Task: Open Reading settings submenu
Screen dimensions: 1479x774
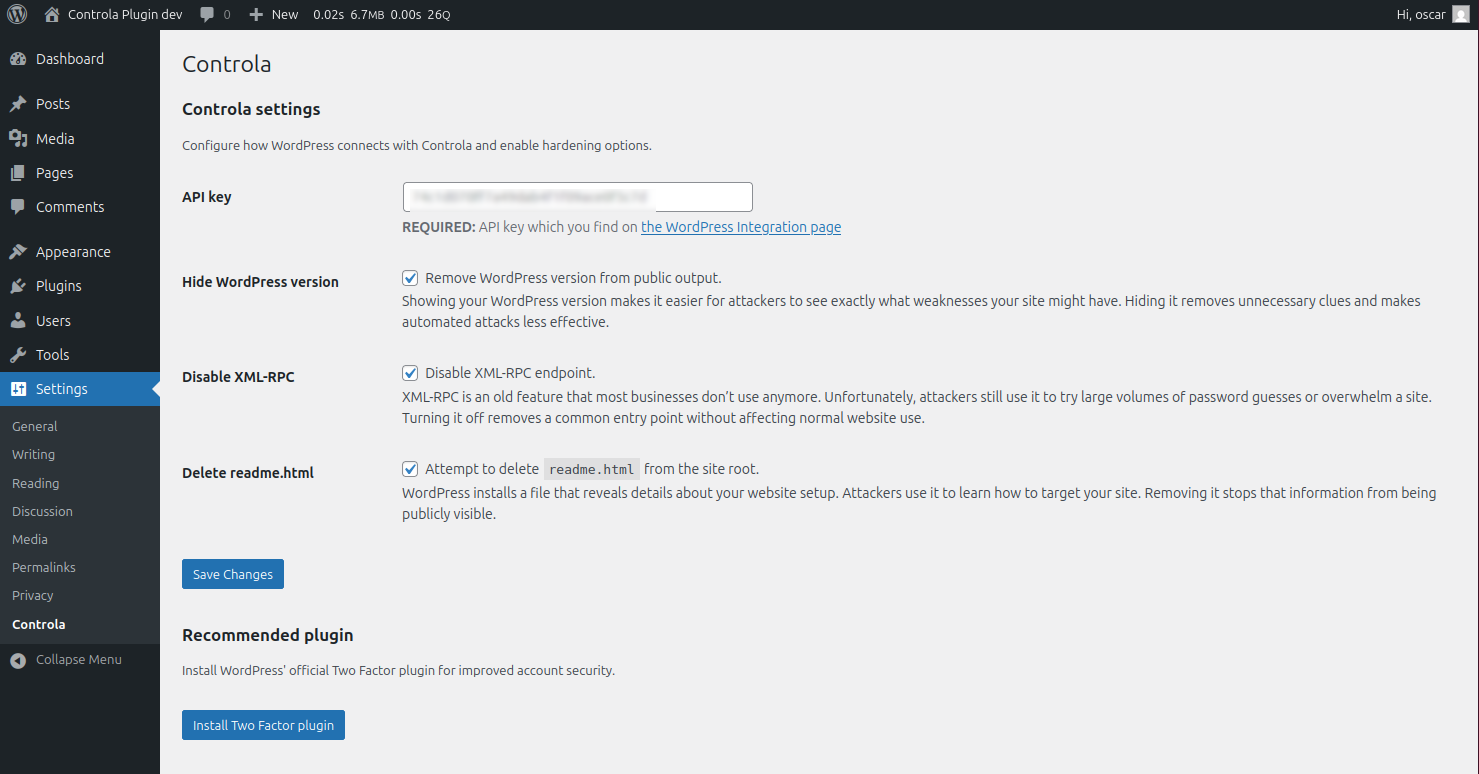Action: click(x=36, y=483)
